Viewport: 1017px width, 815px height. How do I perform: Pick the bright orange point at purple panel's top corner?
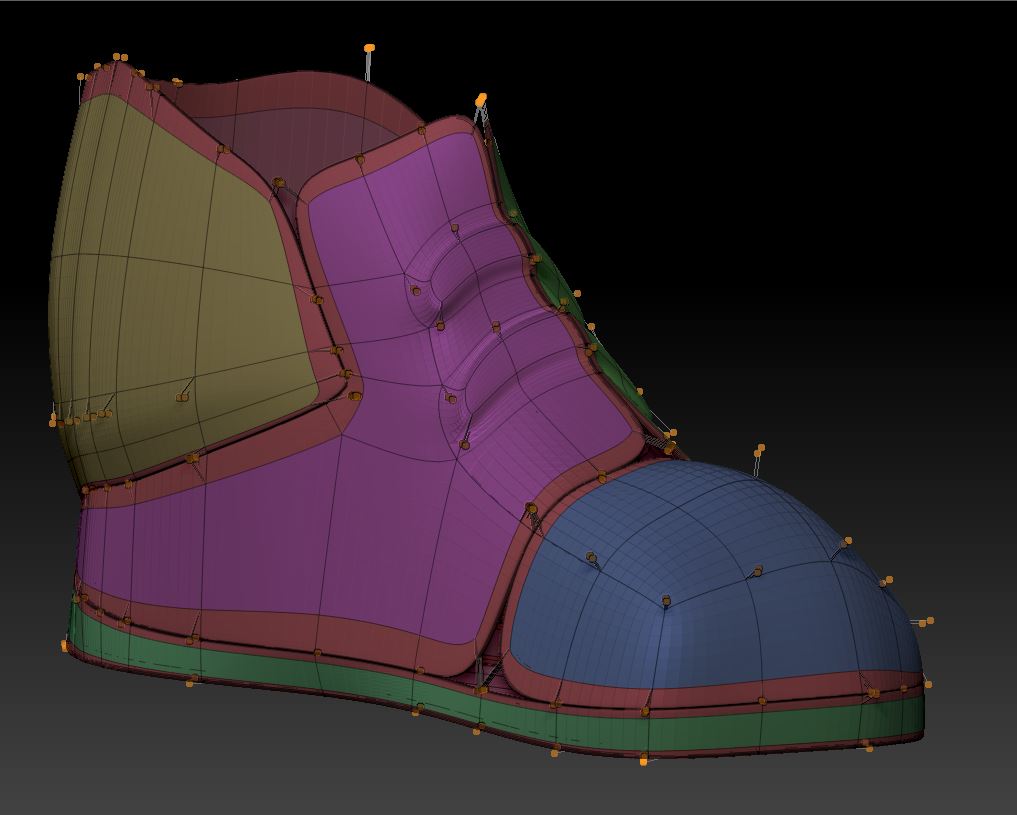pyautogui.click(x=481, y=99)
